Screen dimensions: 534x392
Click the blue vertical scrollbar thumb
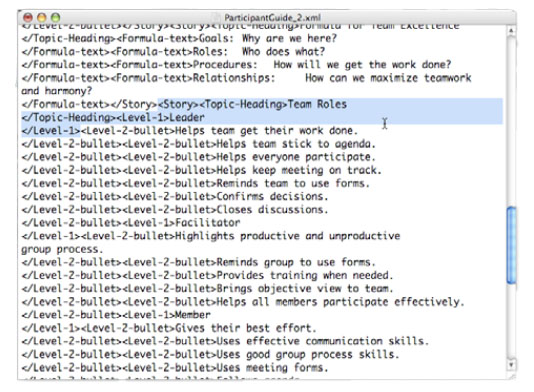511,245
